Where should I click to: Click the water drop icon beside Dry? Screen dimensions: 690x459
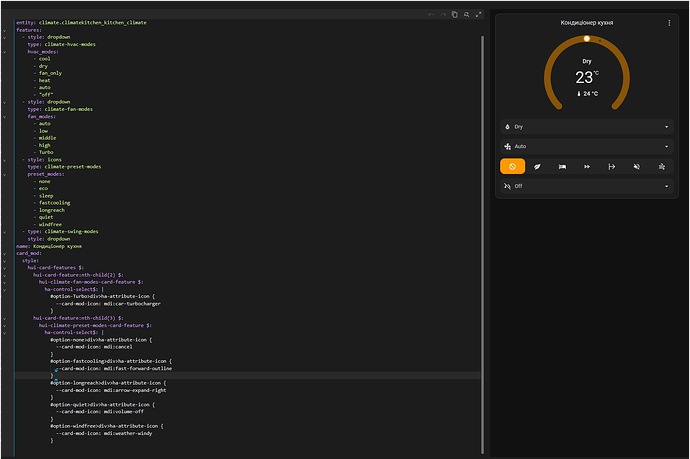tap(507, 127)
